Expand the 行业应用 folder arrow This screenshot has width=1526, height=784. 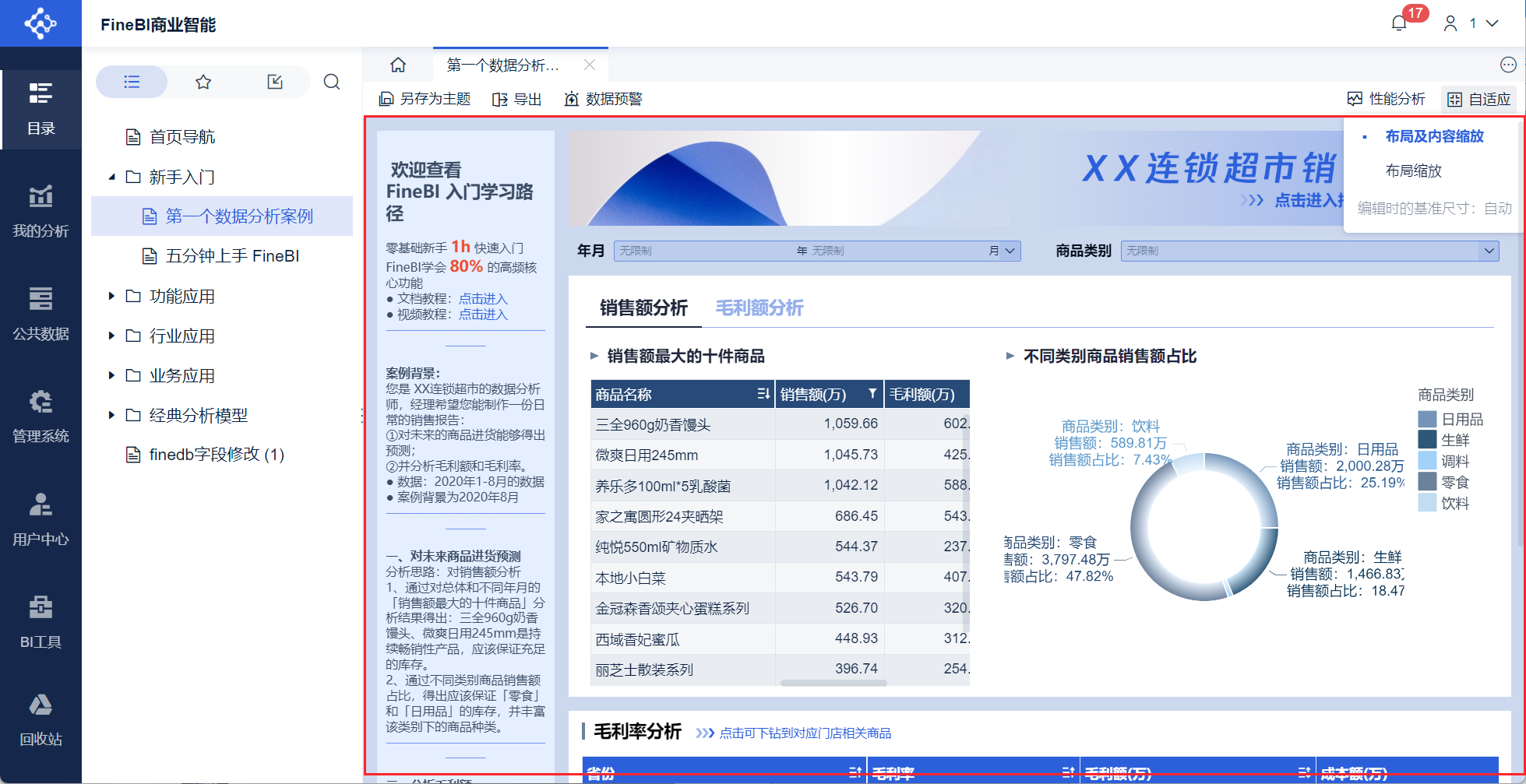pos(112,336)
